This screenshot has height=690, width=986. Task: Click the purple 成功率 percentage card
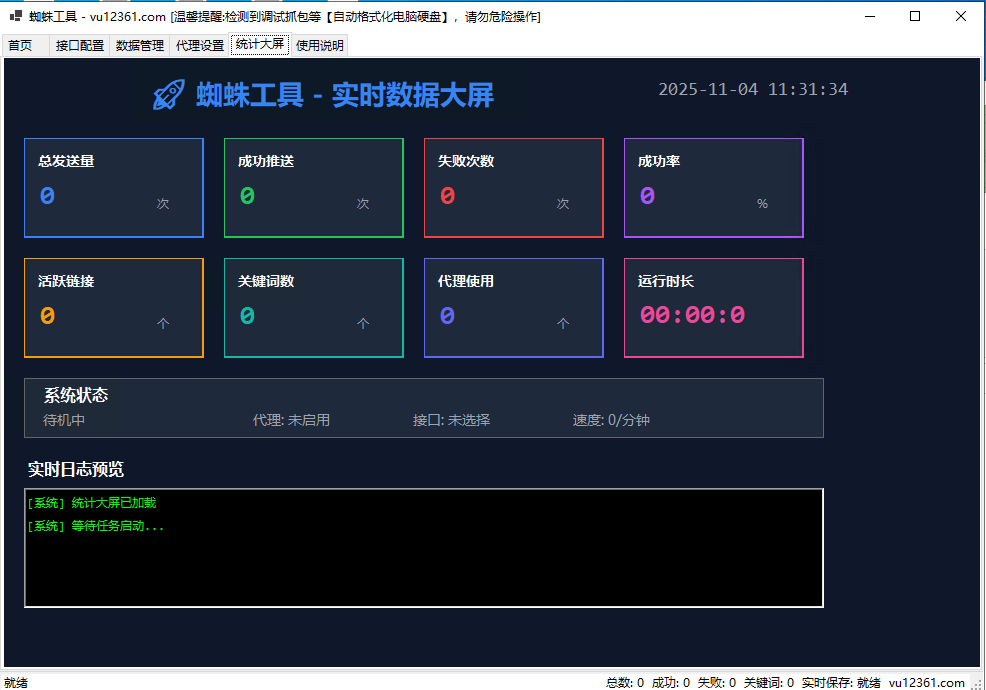[x=714, y=188]
